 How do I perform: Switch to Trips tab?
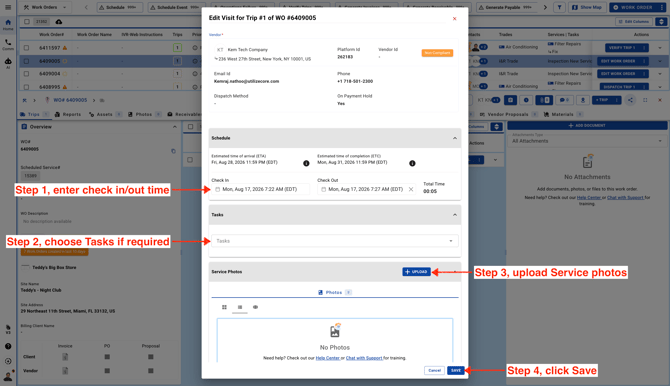34,115
